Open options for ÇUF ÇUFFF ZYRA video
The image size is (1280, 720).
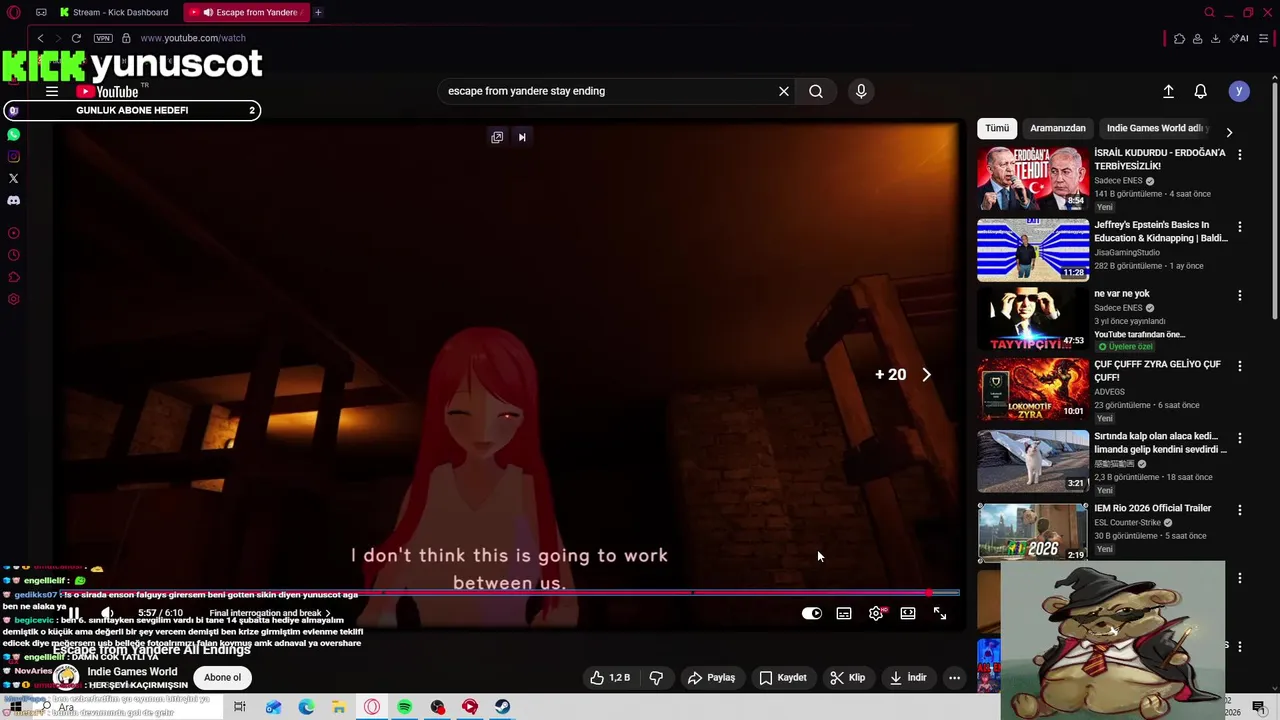click(x=1240, y=366)
